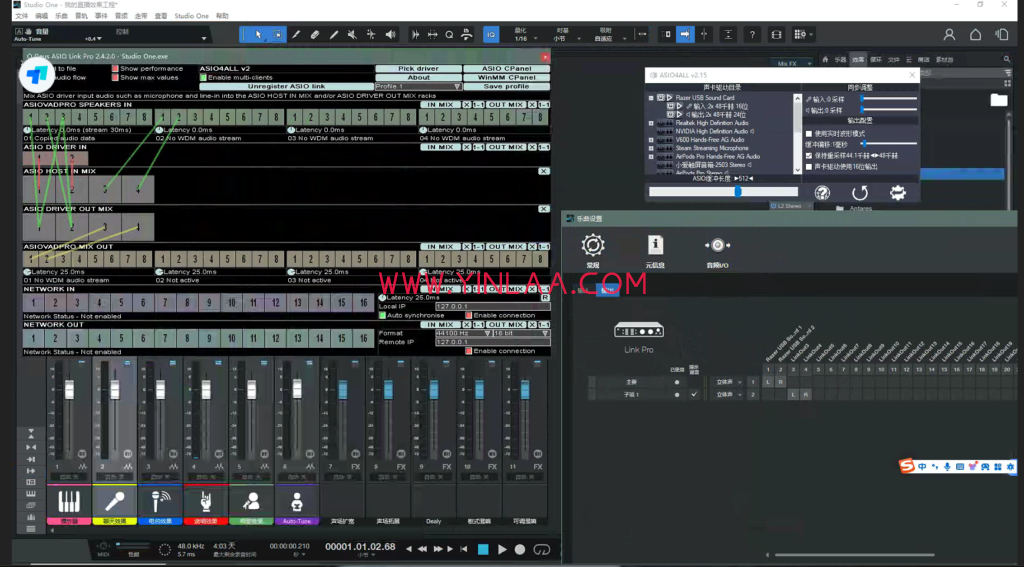The height and width of the screenshot is (567, 1024).
Task: Expand Realtek High Definition Audio node
Action: click(x=650, y=123)
